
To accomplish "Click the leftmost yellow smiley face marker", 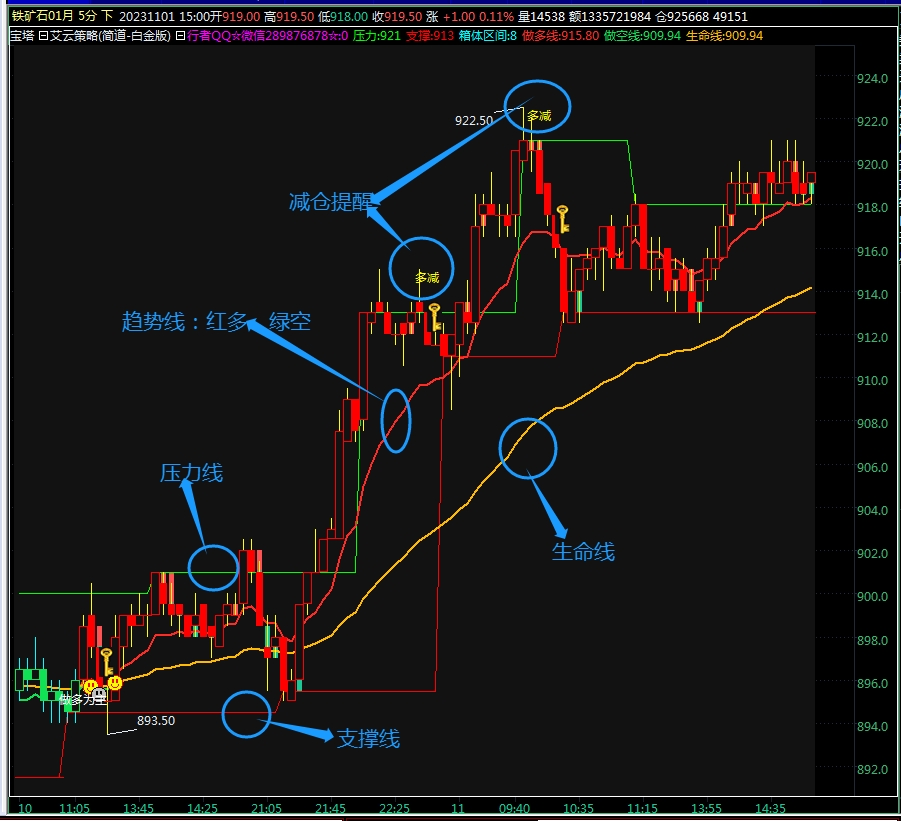I will pyautogui.click(x=90, y=686).
